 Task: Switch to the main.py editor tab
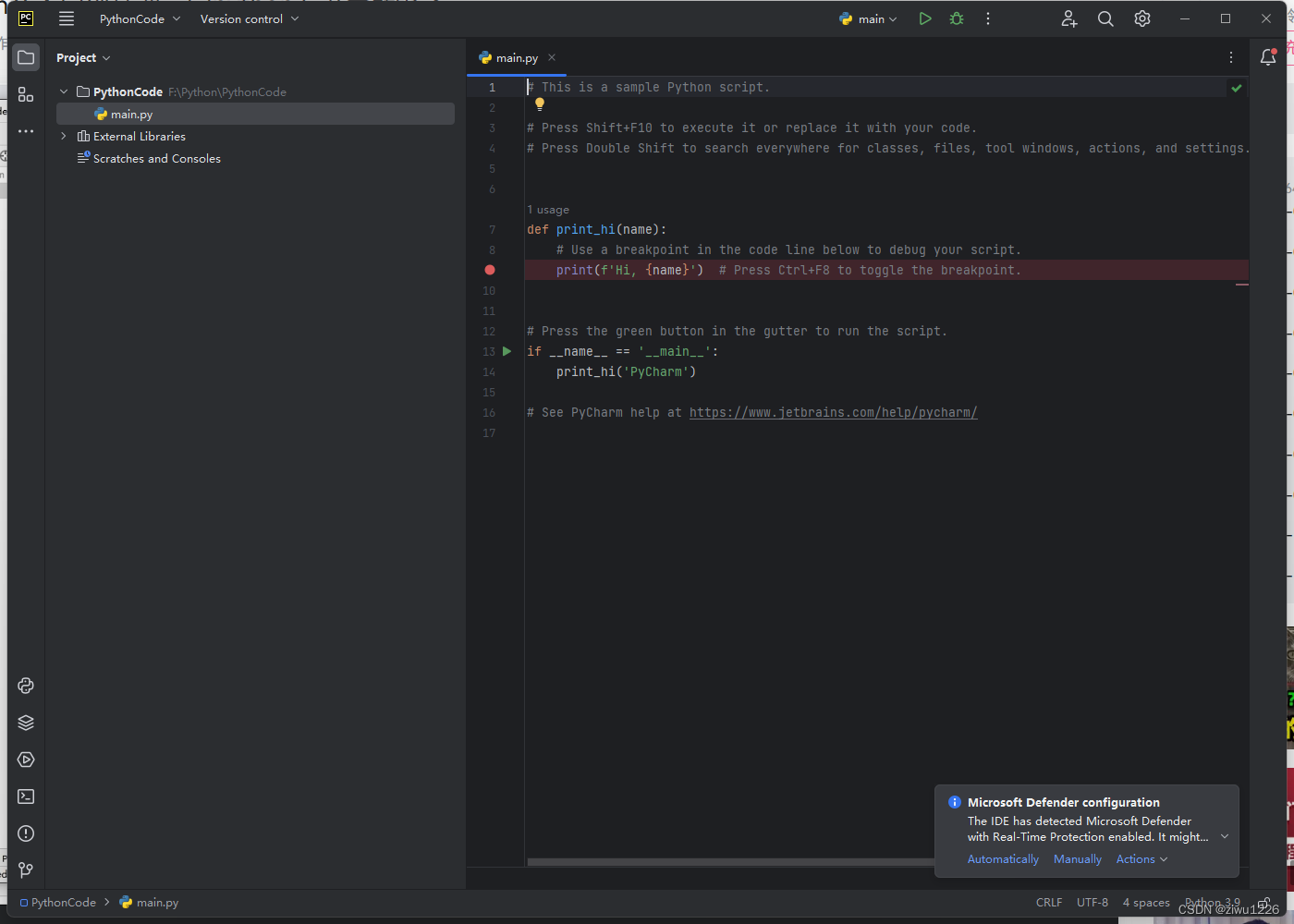[517, 57]
